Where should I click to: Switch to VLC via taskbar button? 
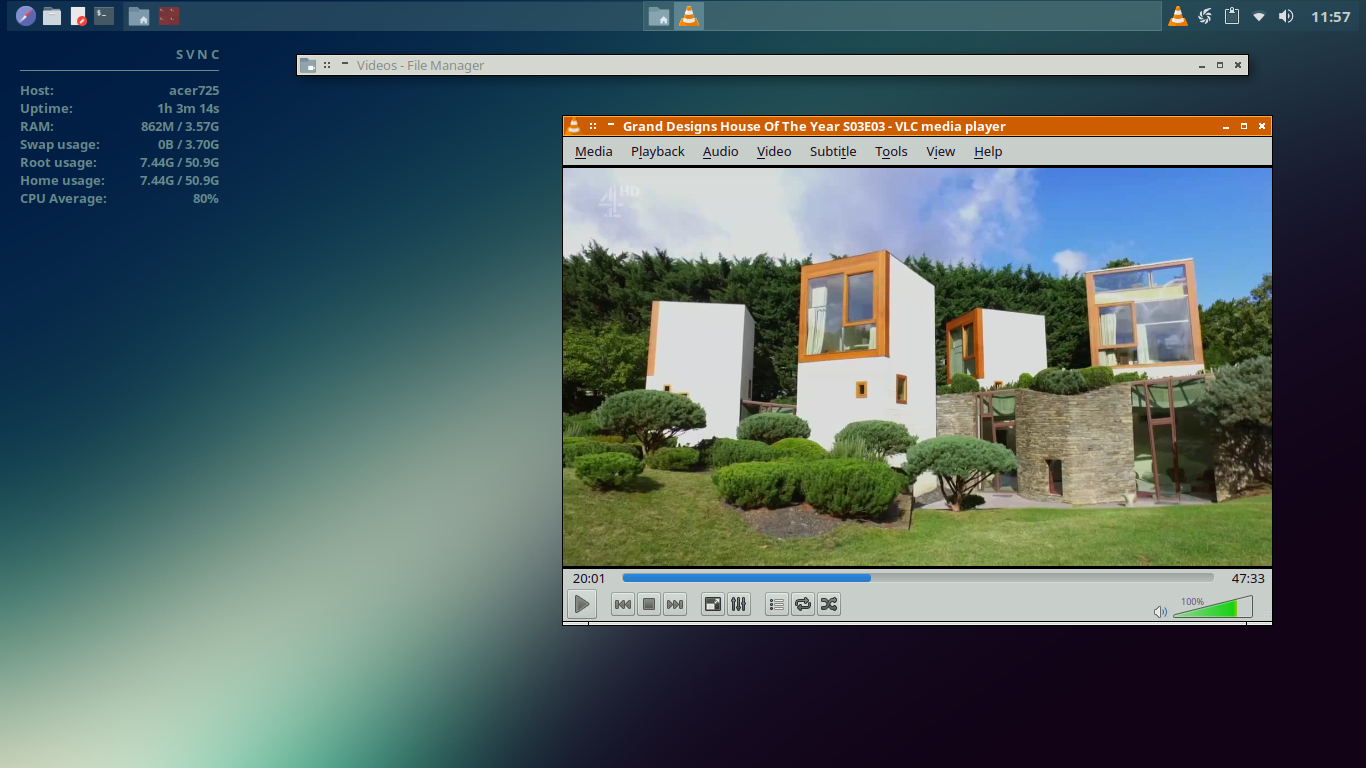(x=688, y=16)
